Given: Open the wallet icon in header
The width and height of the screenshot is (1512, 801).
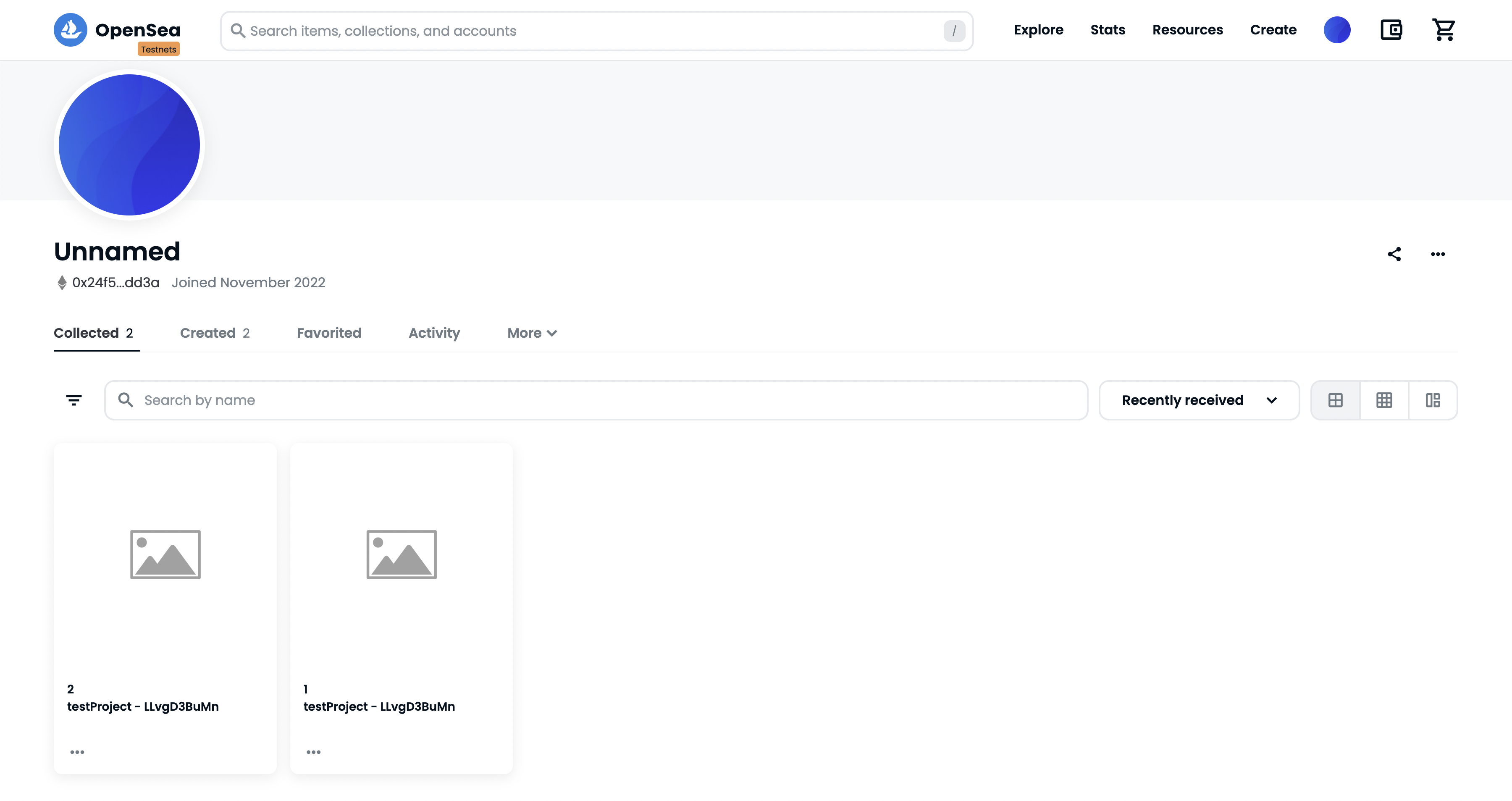Looking at the screenshot, I should [x=1391, y=30].
